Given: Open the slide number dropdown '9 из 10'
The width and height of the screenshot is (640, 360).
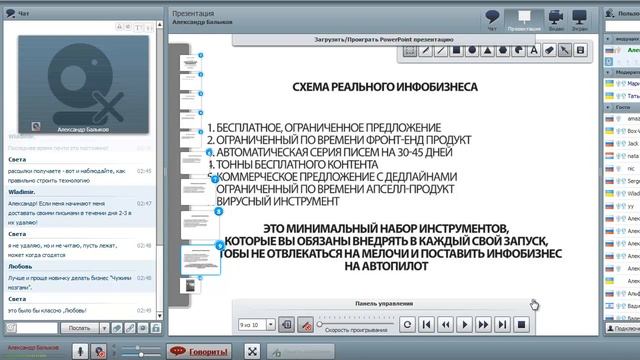Looking at the screenshot, I should tap(271, 325).
